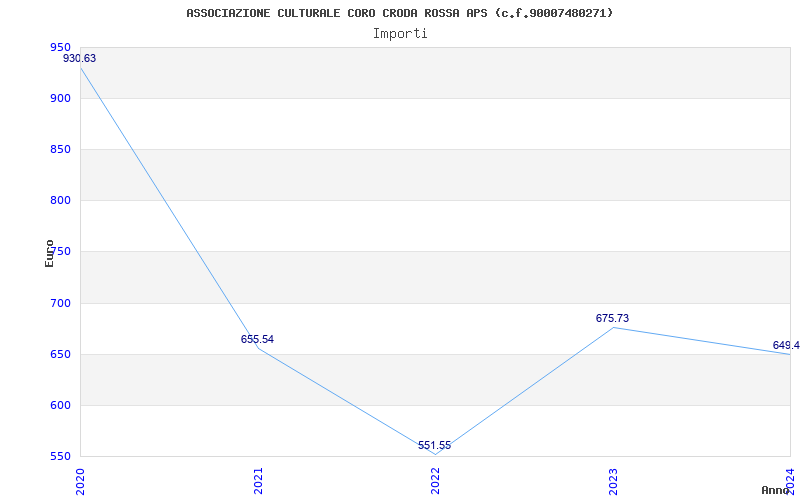Click the 655.54 data label
Image resolution: width=800 pixels, height=500 pixels.
click(257, 339)
